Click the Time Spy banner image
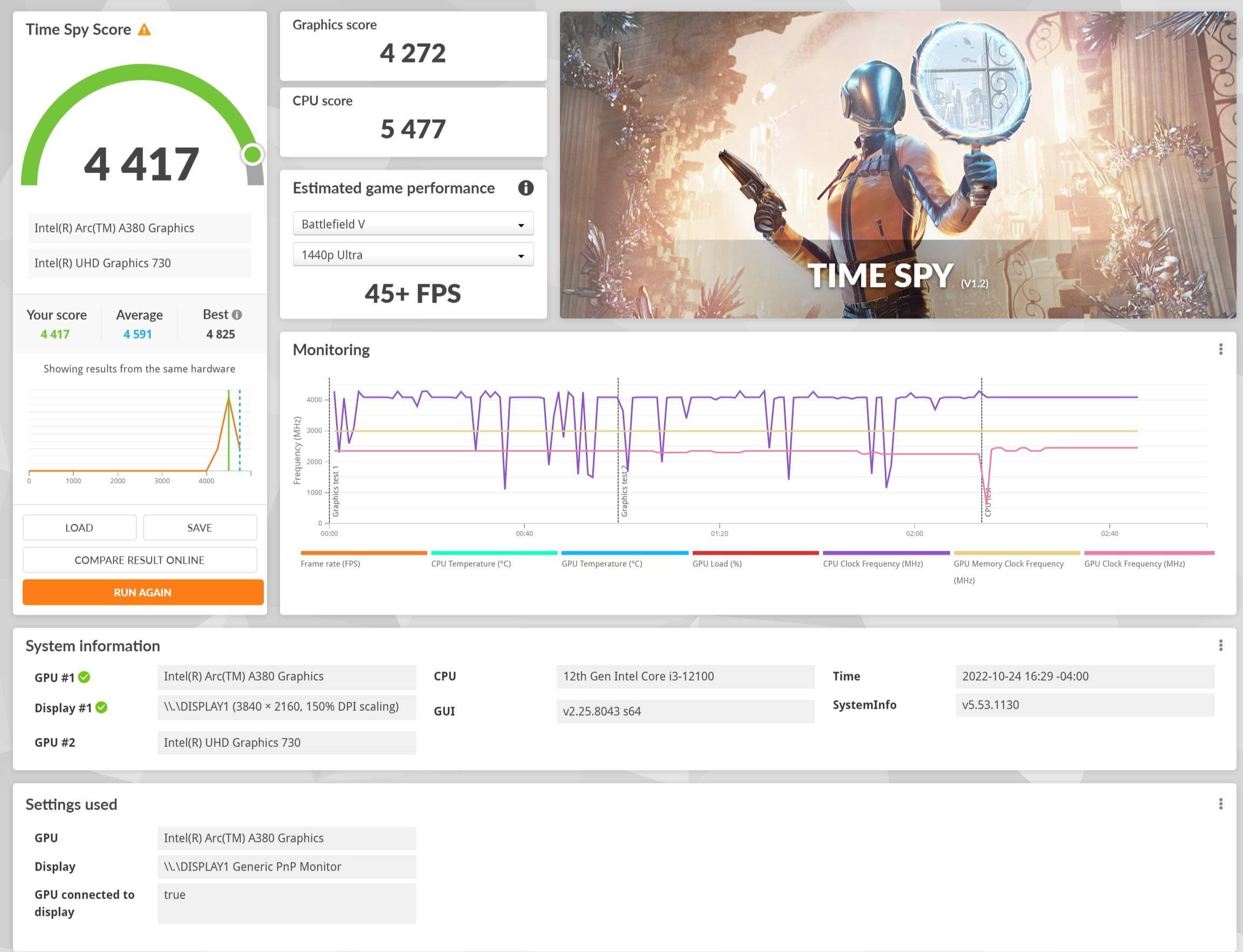The height and width of the screenshot is (952, 1243). [x=897, y=165]
